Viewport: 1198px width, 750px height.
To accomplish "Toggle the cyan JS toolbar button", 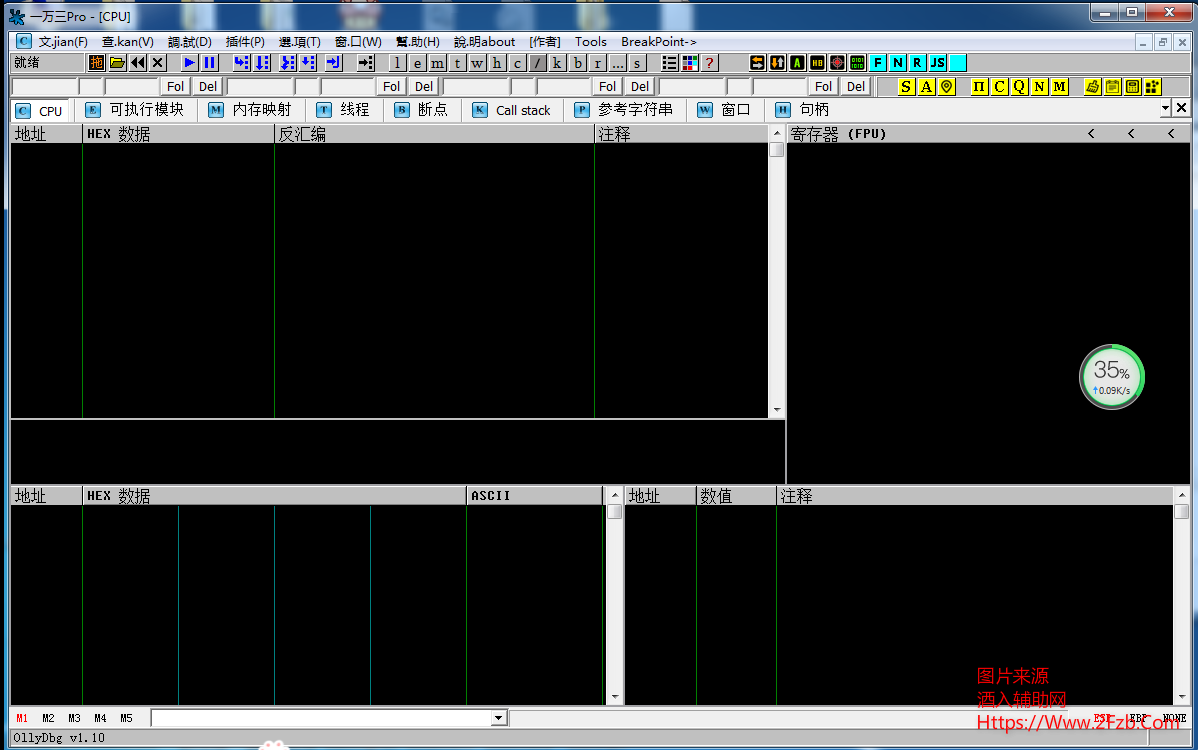I will point(937,63).
